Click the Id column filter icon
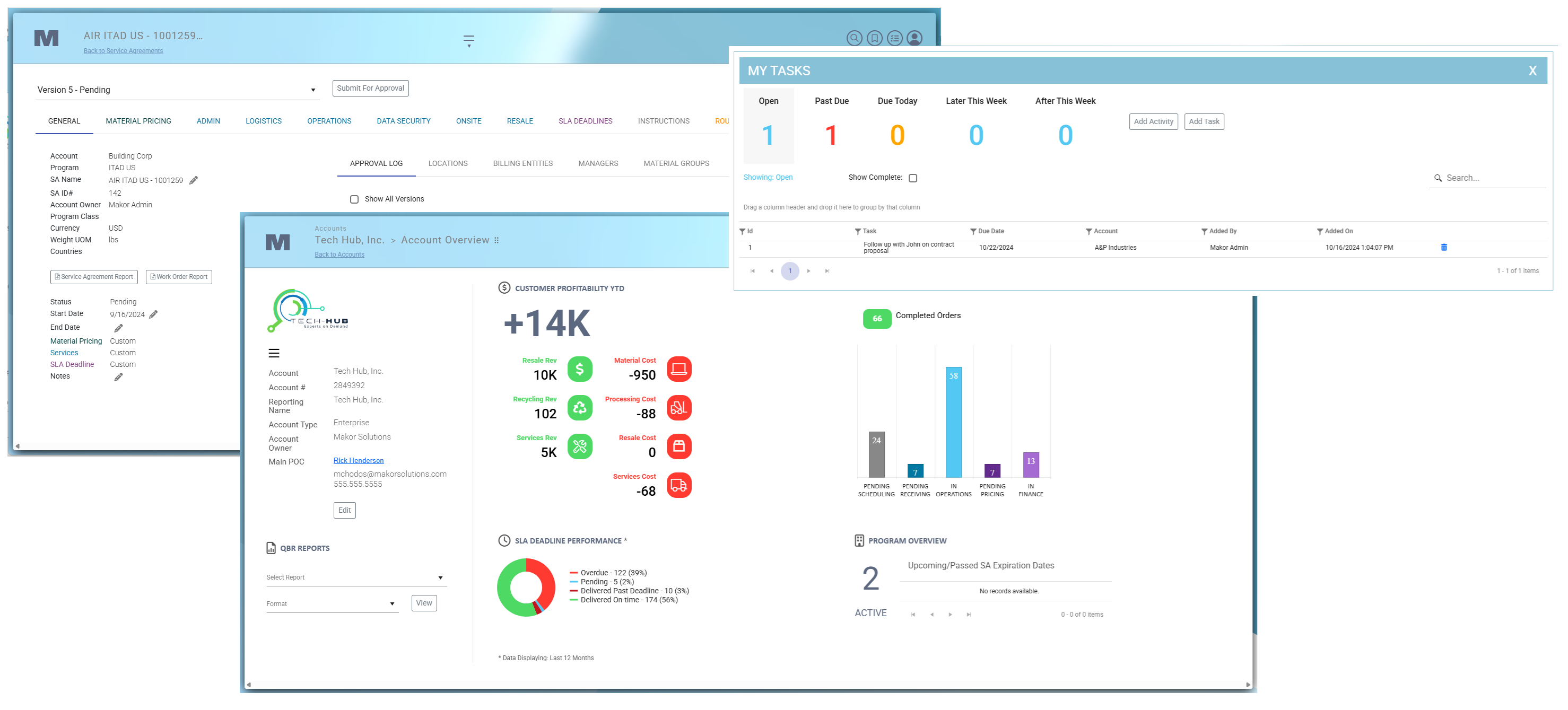 click(x=742, y=232)
